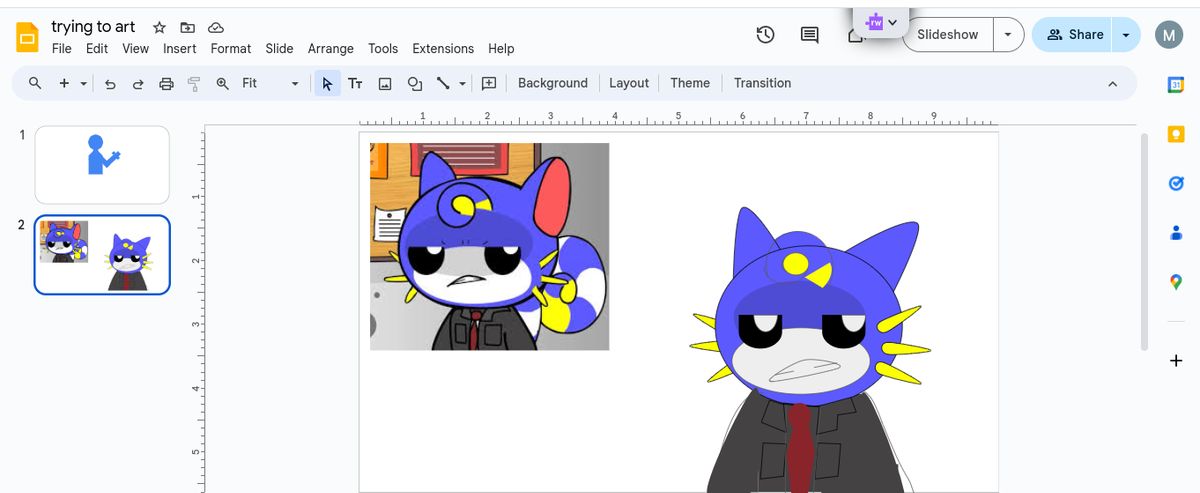The width and height of the screenshot is (1200, 493).
Task: Choose the select arrow tool
Action: coord(327,84)
